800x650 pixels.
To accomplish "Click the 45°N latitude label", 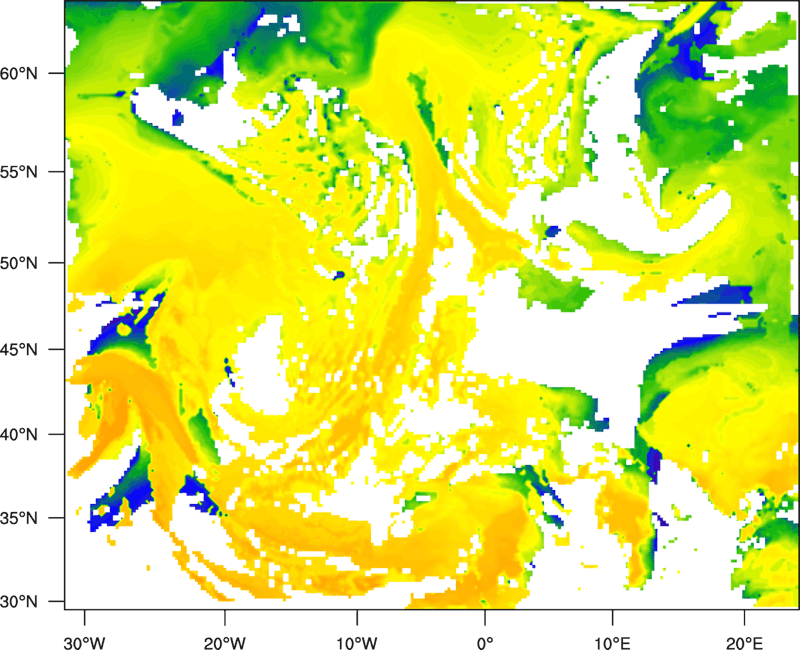I will [x=19, y=349].
